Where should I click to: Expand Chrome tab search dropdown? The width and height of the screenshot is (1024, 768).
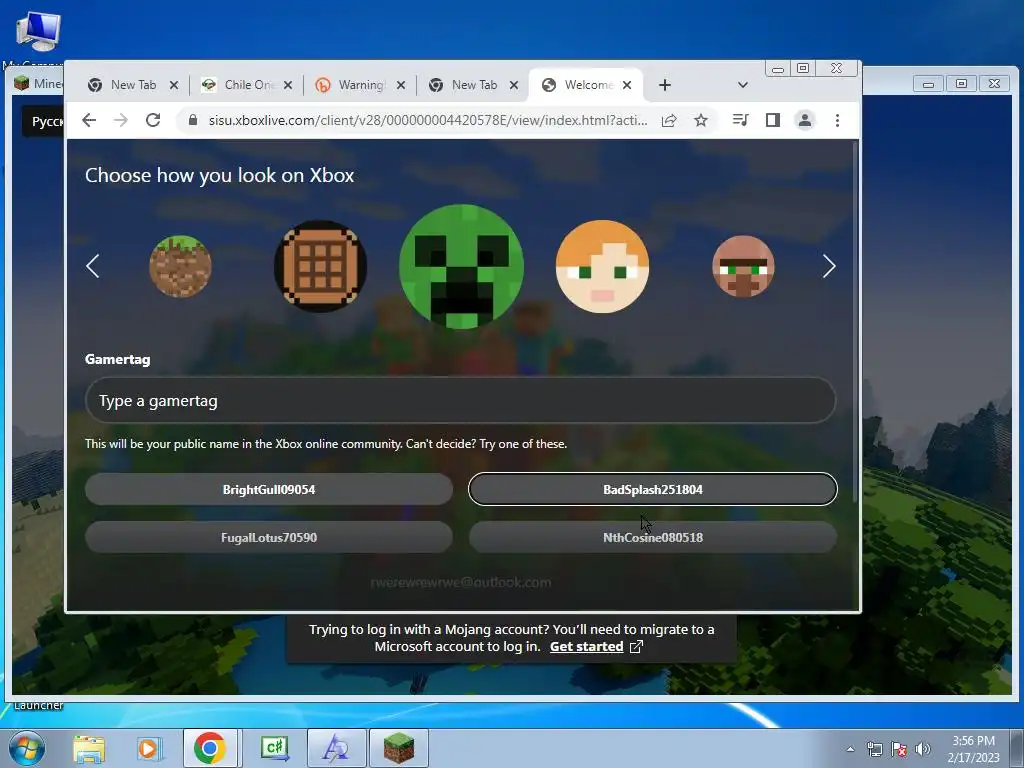(743, 85)
